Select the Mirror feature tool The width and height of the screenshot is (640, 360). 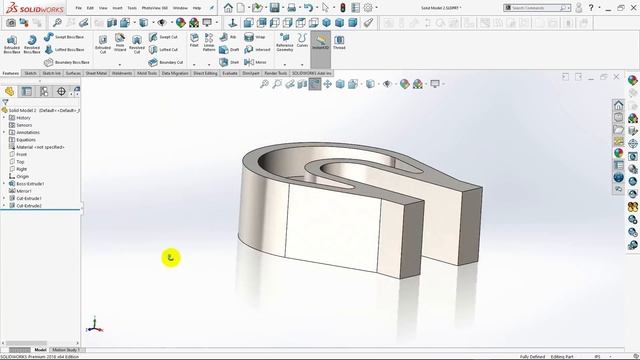coord(256,62)
